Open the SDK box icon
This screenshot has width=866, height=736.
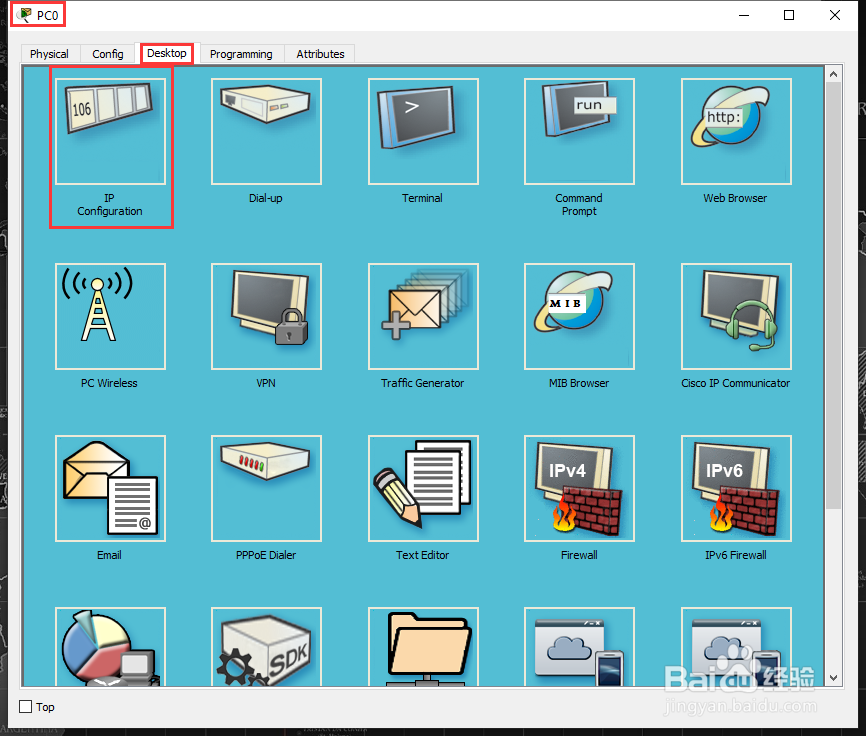point(266,647)
